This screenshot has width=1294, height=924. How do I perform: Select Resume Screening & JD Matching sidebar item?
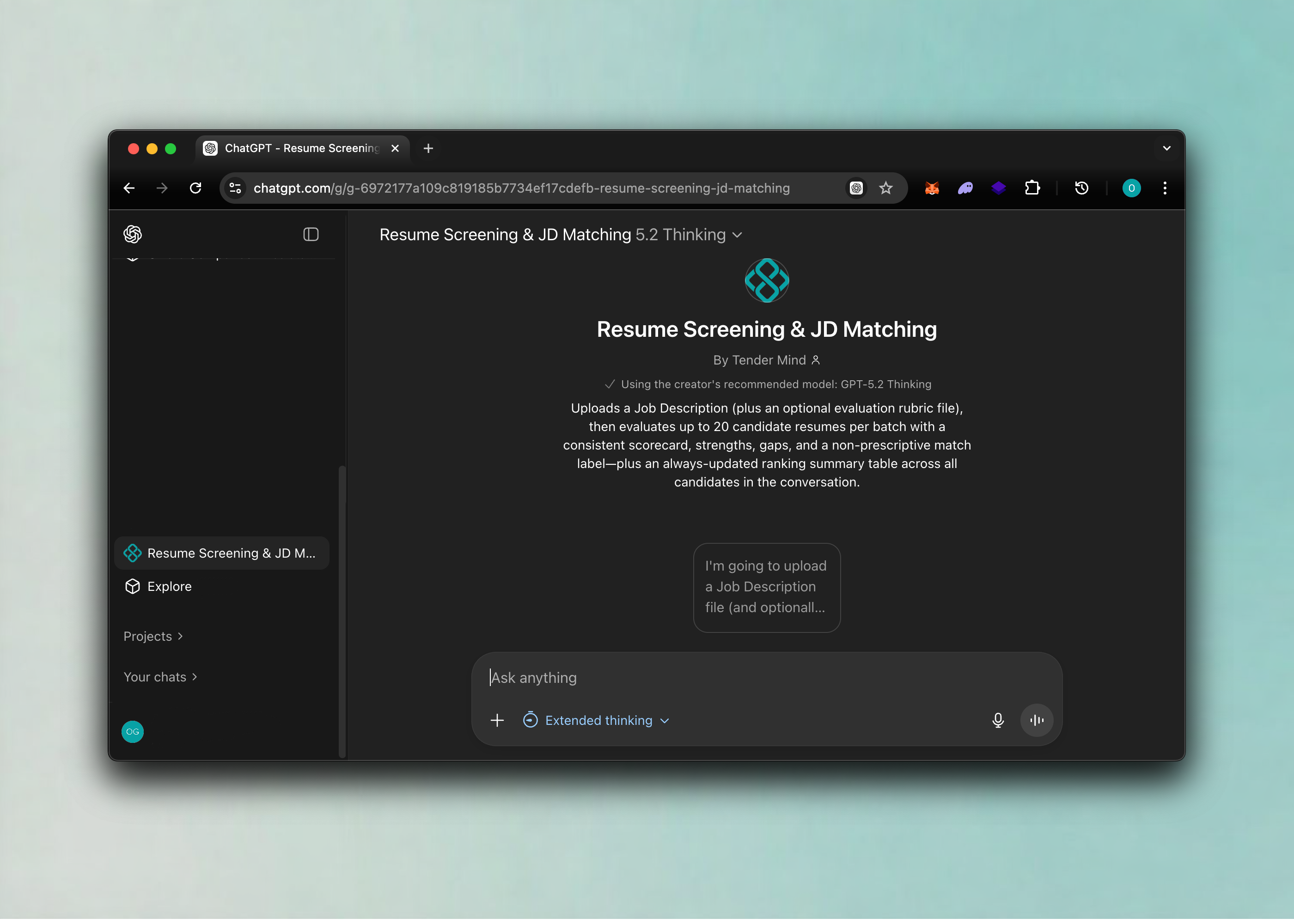tap(222, 553)
